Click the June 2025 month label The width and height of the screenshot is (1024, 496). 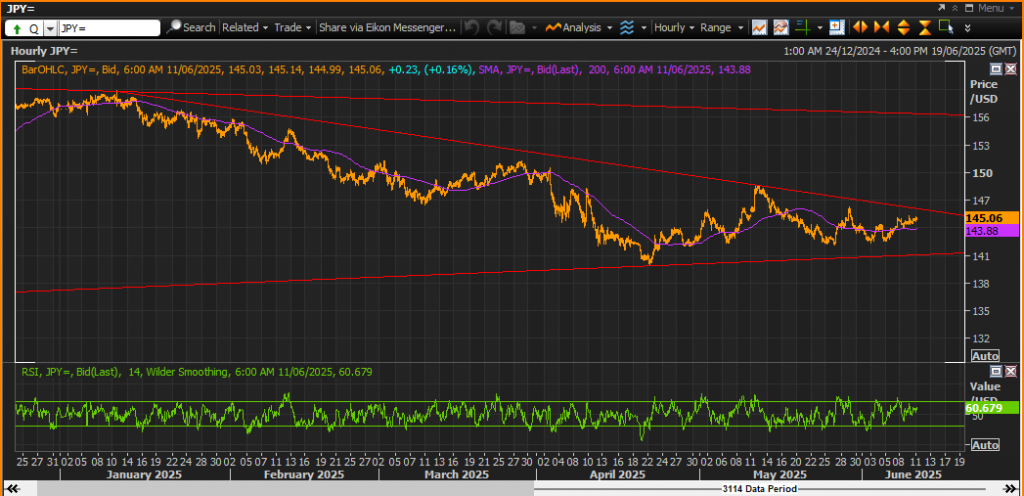(x=913, y=474)
